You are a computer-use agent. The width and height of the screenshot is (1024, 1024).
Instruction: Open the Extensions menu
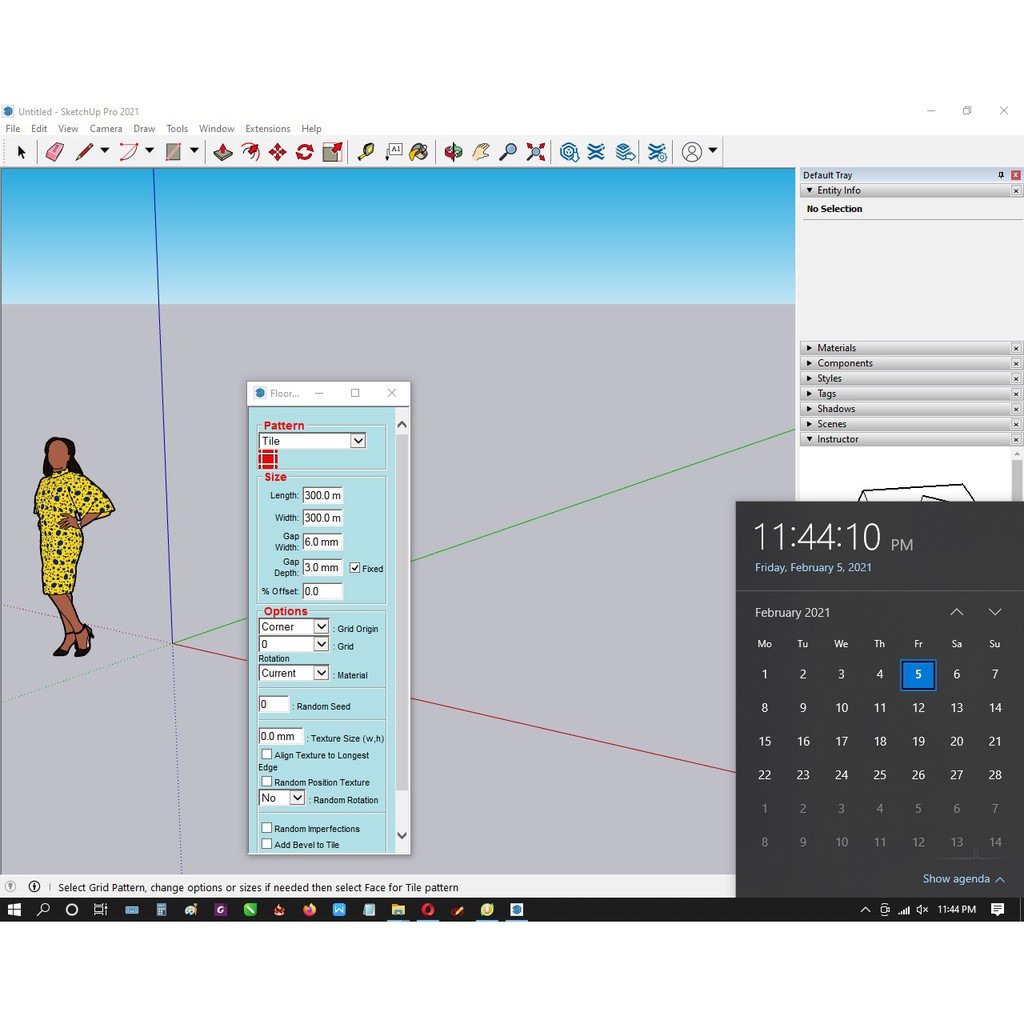pos(268,129)
